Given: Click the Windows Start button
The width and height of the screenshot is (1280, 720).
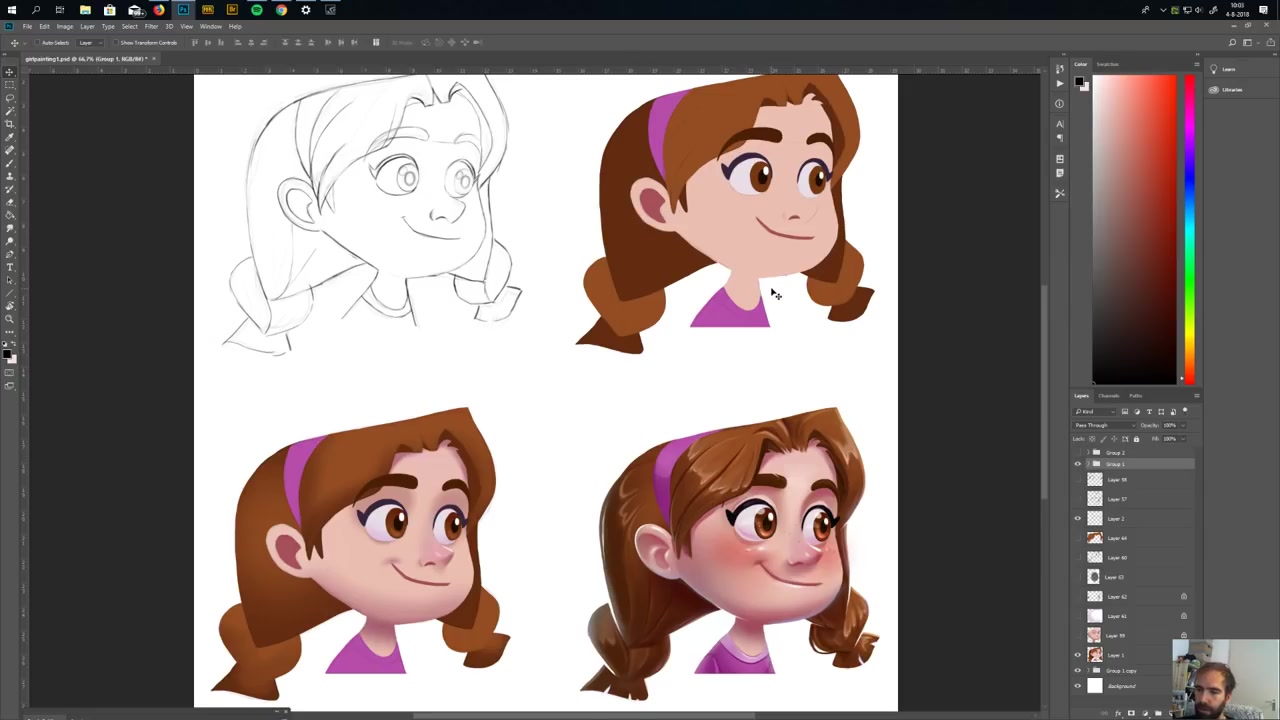Looking at the screenshot, I should pyautogui.click(x=12, y=10).
